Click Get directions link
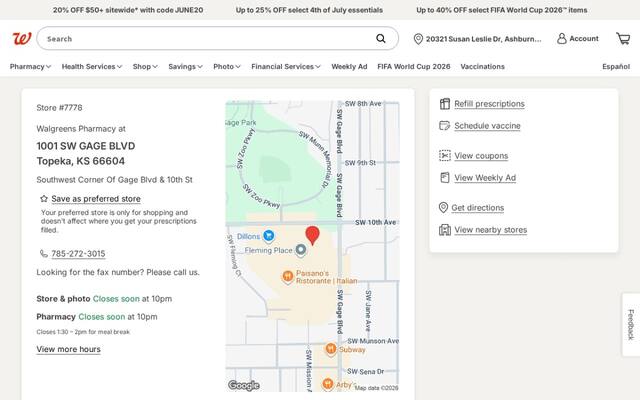 [x=478, y=208]
